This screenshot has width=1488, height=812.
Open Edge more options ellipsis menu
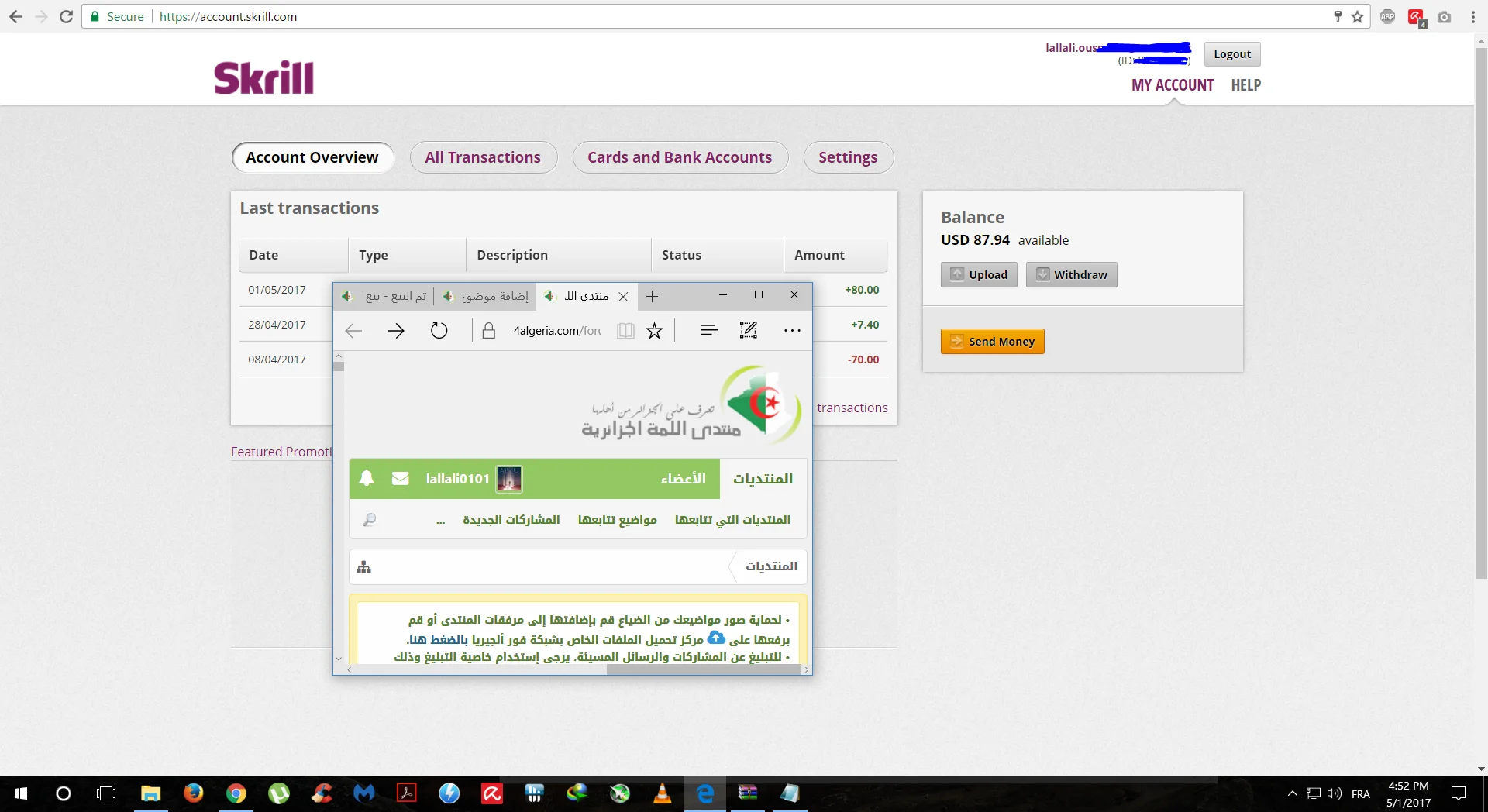pyautogui.click(x=792, y=331)
